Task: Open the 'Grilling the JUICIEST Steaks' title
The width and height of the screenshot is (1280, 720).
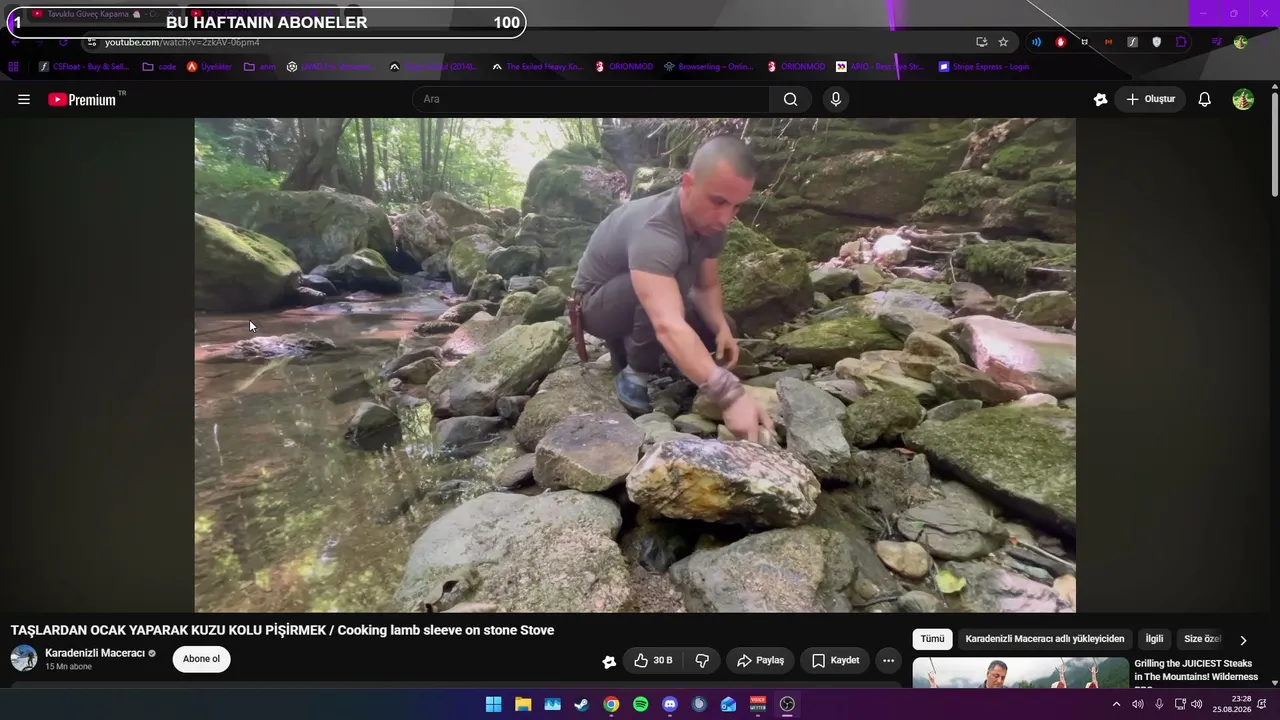Action: click(1196, 670)
